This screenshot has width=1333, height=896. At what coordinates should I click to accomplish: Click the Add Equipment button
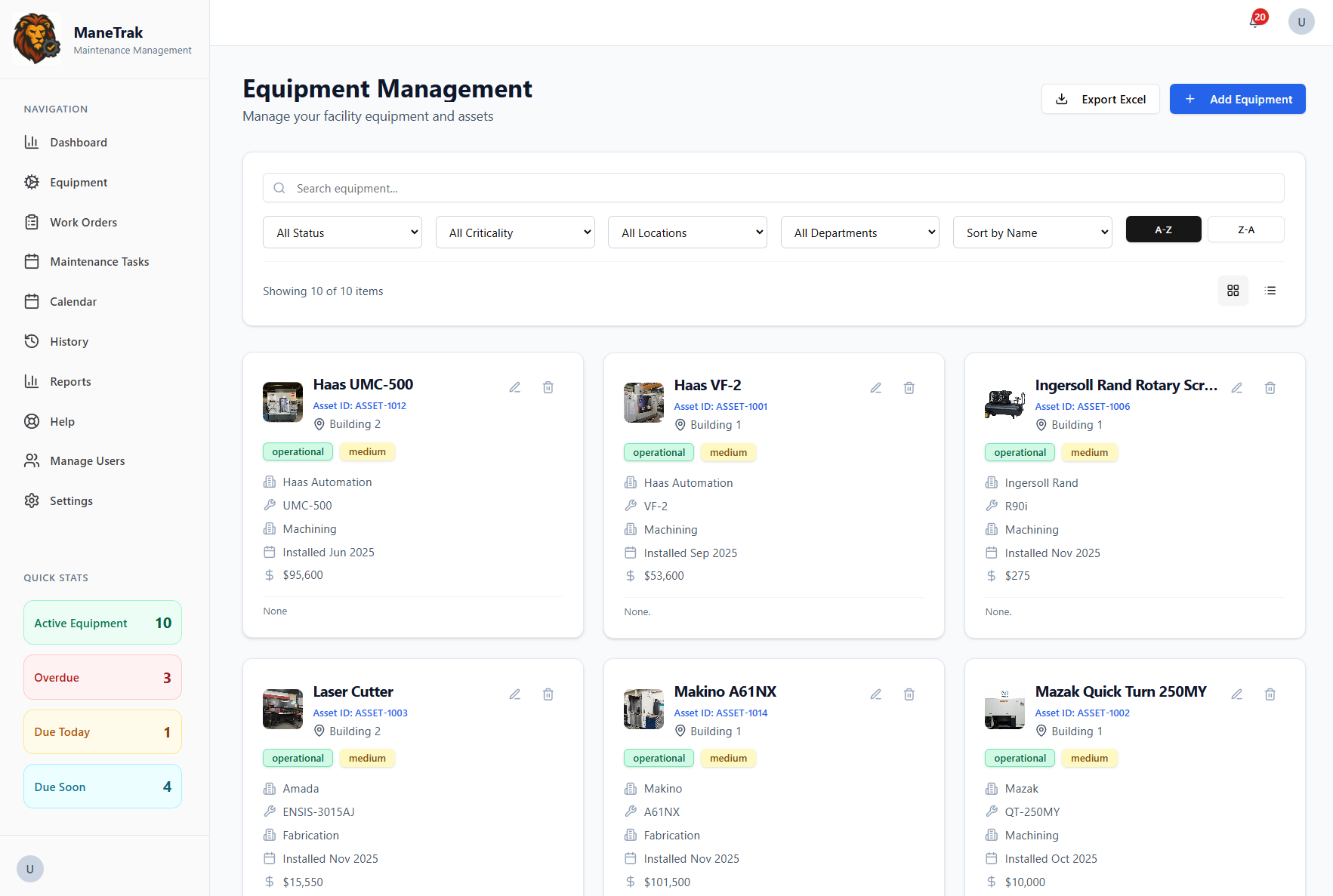[x=1237, y=99]
